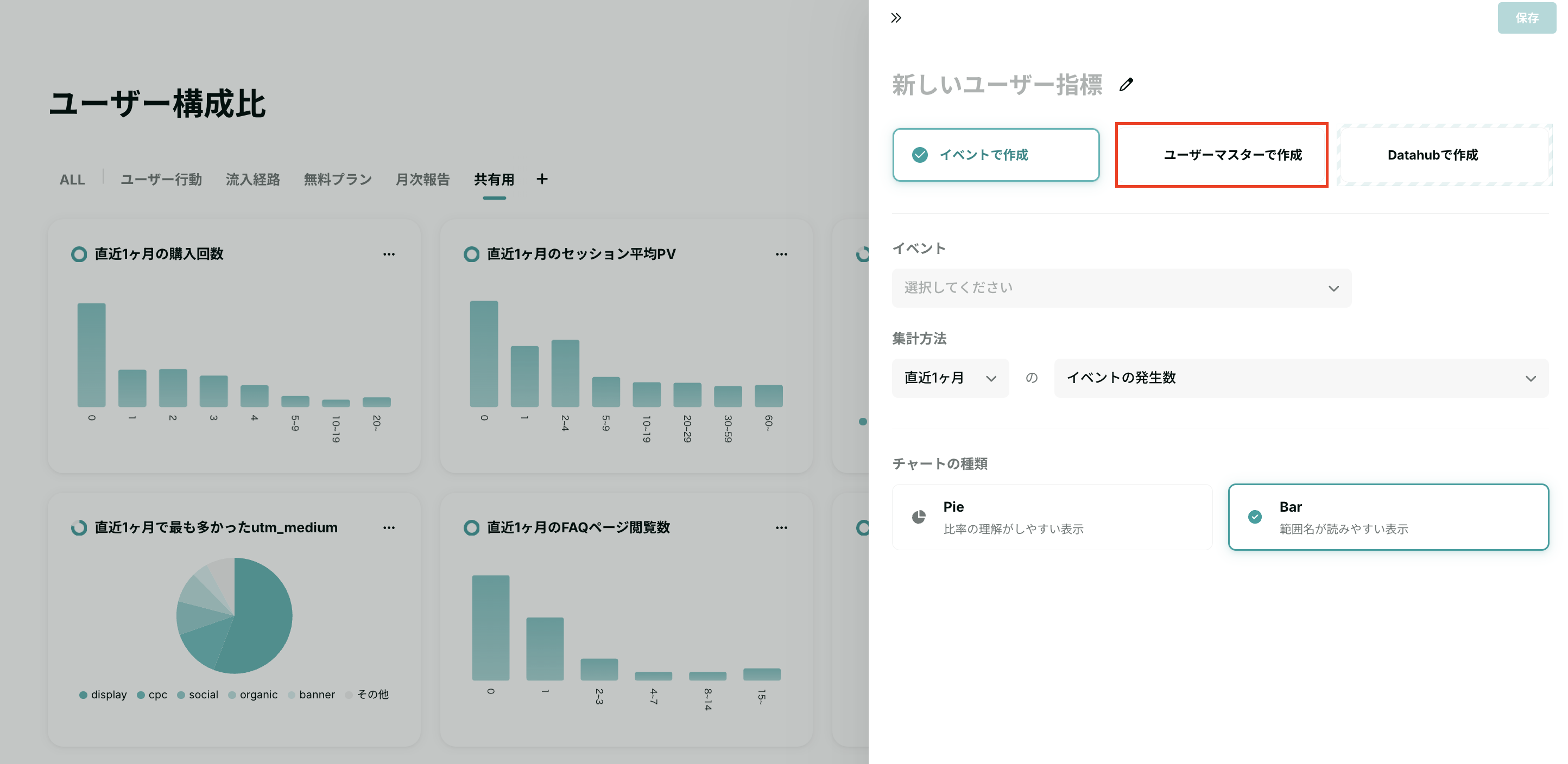Select Datahubで作成 creation mode
This screenshot has width=1568, height=764.
point(1444,155)
